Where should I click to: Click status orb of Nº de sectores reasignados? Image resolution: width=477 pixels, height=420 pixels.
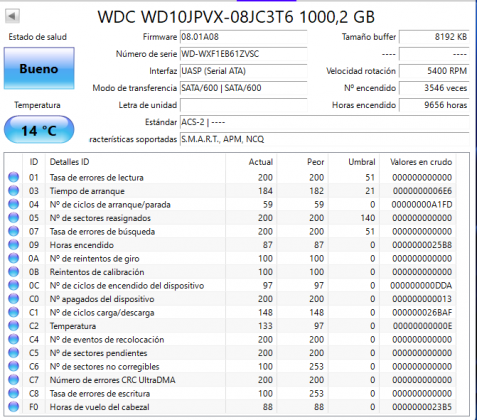pyautogui.click(x=13, y=218)
